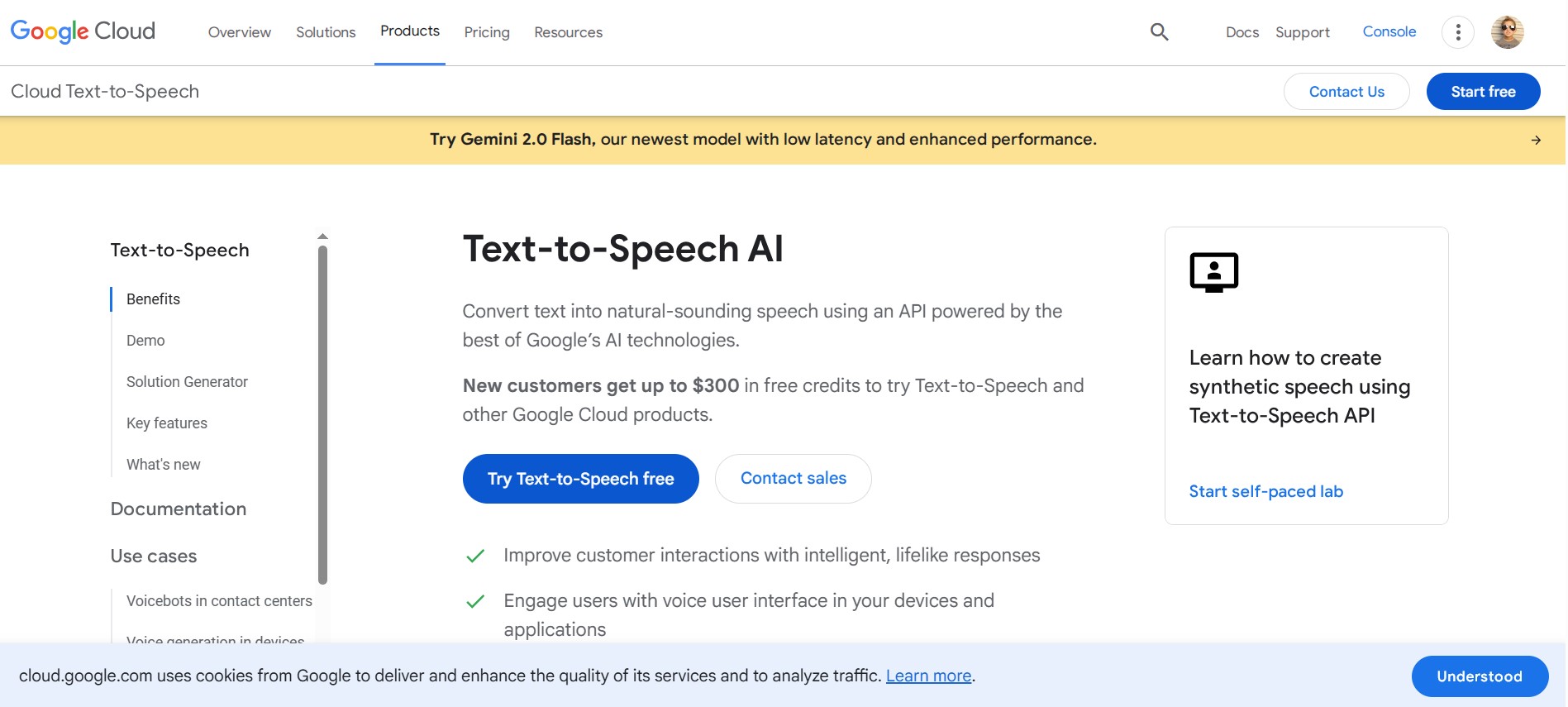Click the 'Engage users with voice' bullet text
1568x707 pixels.
[749, 615]
